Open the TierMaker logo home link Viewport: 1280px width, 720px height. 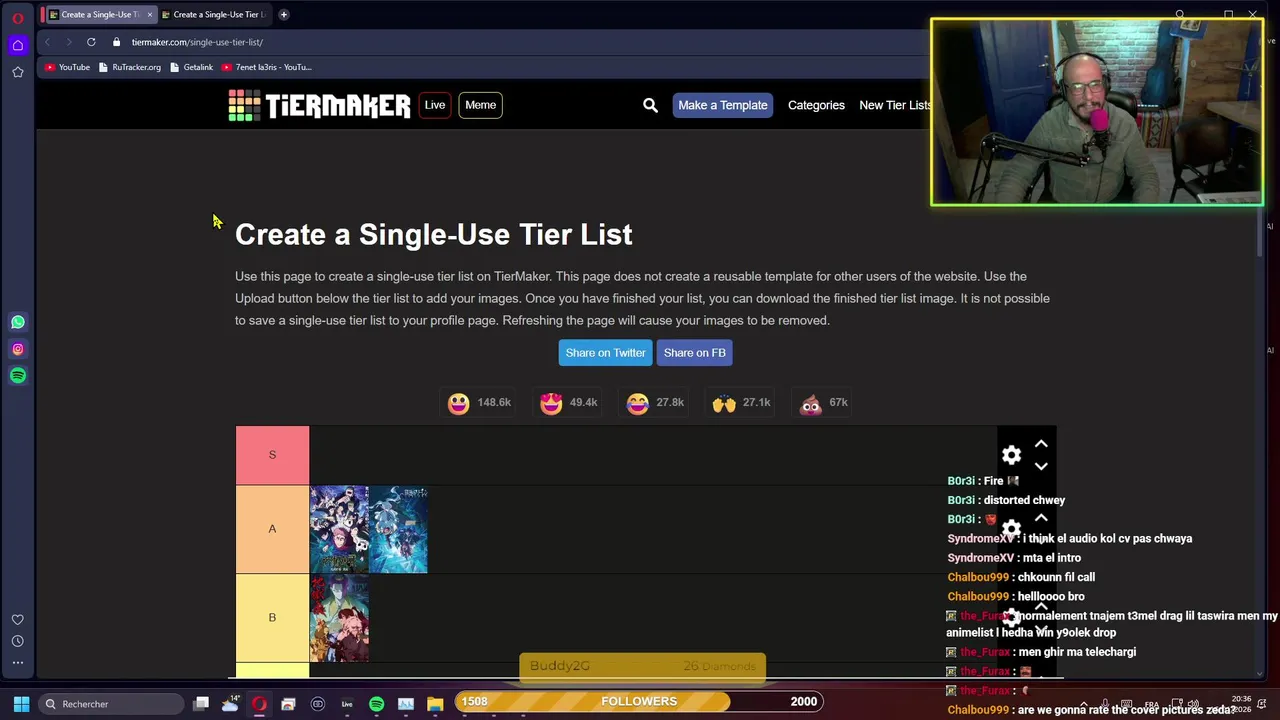coord(319,105)
